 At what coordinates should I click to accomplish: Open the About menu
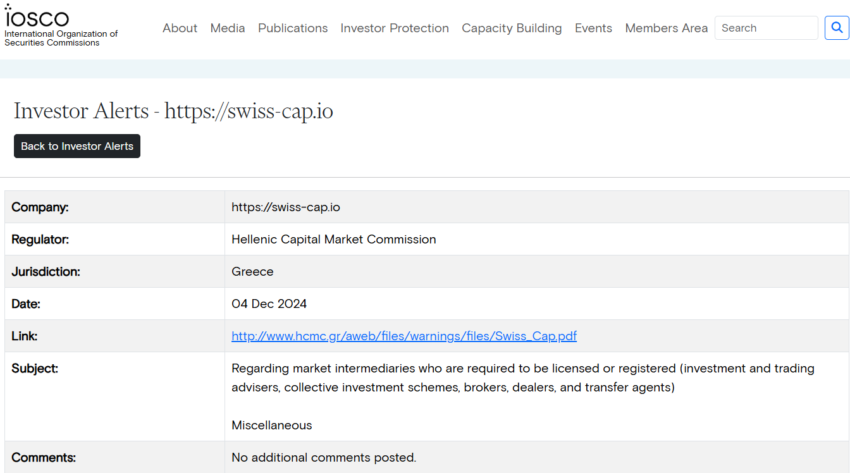180,28
